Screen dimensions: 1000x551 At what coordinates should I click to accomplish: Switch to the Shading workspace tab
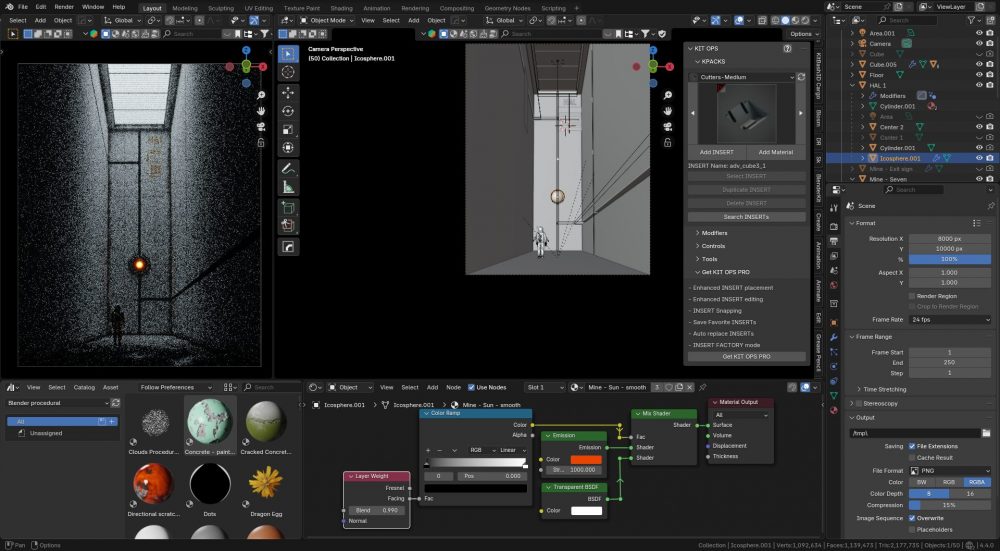point(341,8)
